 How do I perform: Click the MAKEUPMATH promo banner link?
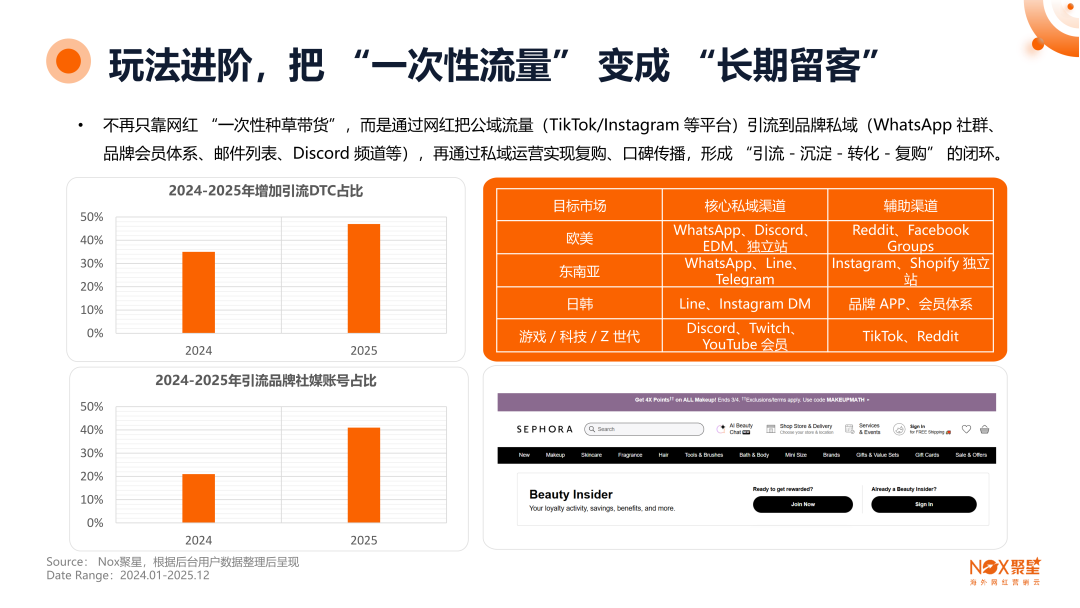click(844, 398)
